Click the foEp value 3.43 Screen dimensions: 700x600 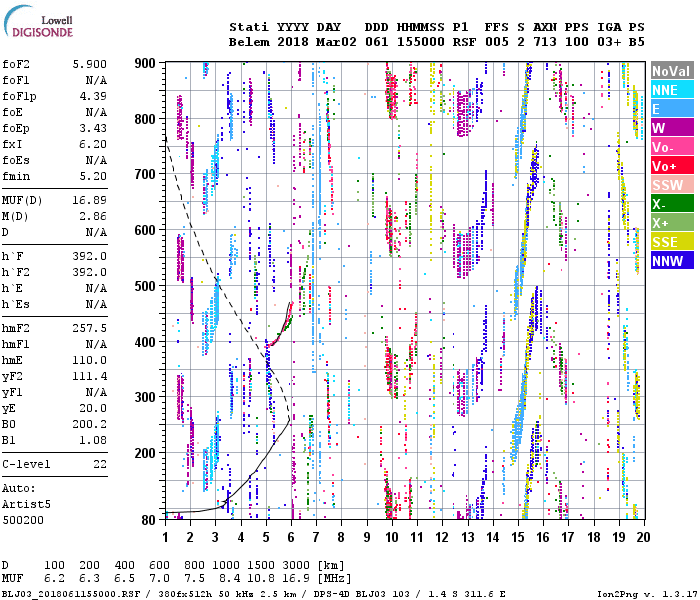click(x=93, y=129)
